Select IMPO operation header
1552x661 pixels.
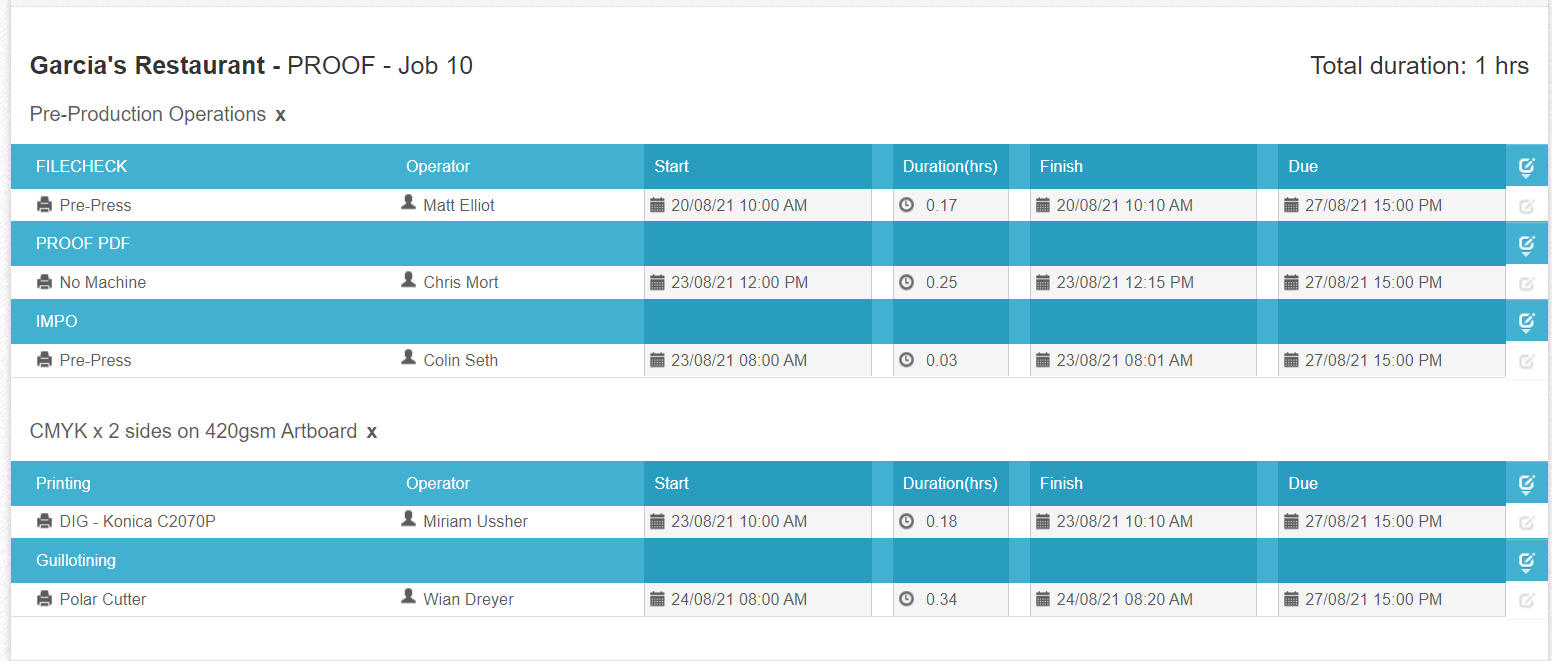pyautogui.click(x=57, y=321)
